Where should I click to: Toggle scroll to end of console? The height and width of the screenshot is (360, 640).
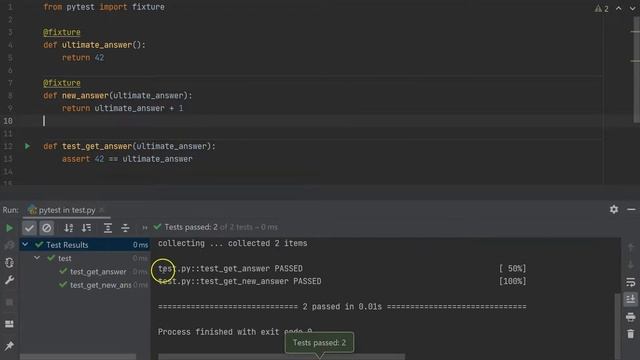point(631,299)
